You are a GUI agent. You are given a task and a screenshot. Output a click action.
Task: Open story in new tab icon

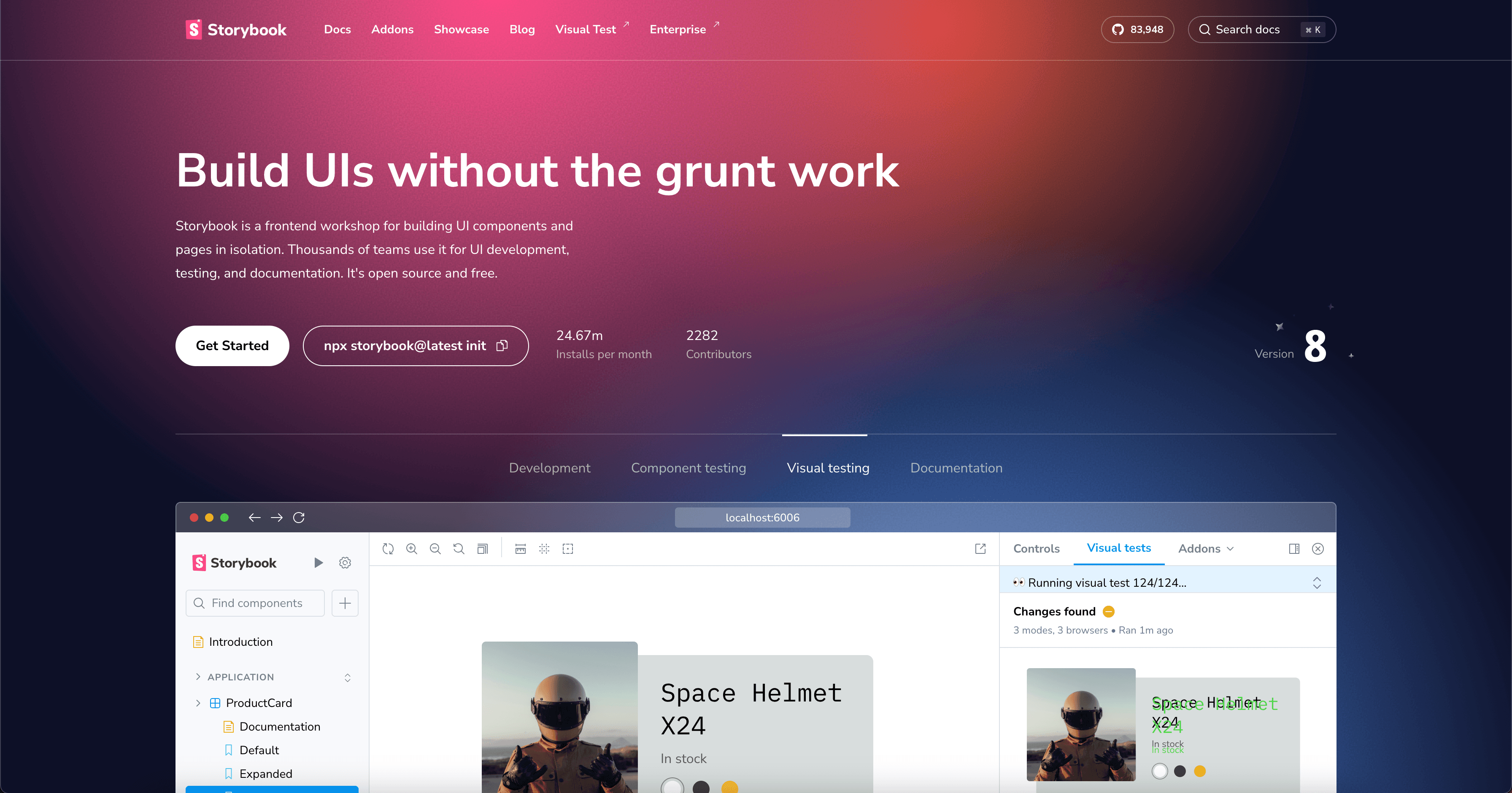tap(980, 549)
